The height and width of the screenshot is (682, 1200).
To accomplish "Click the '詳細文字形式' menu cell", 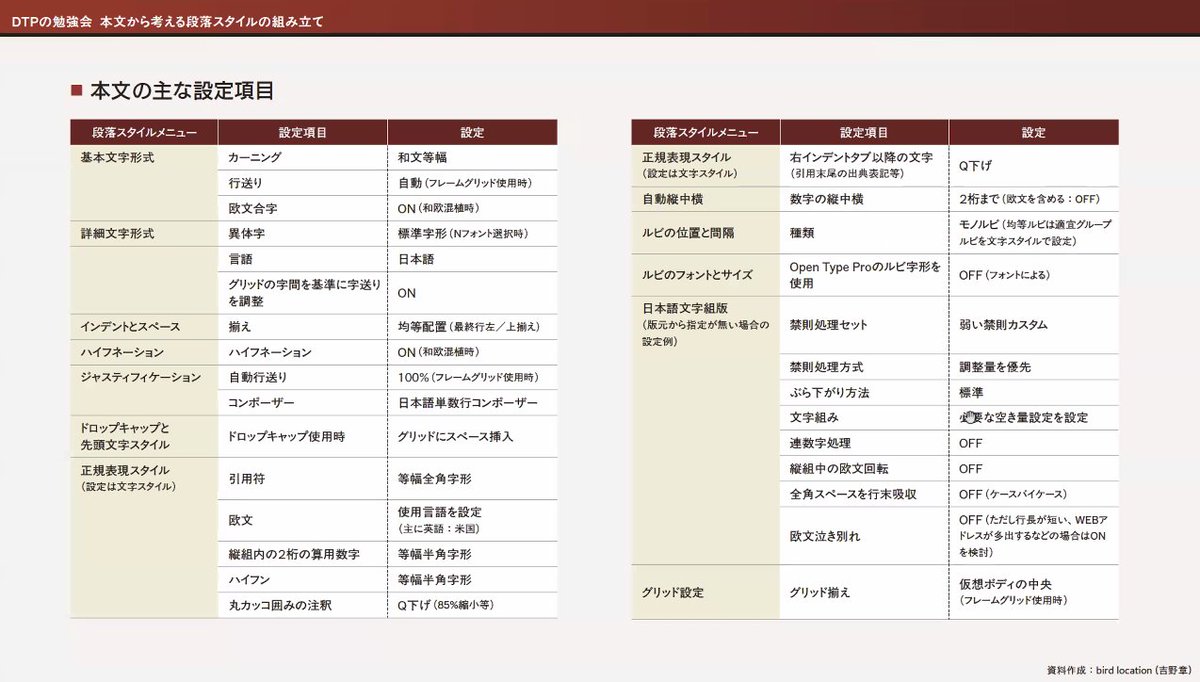I will tap(118, 233).
